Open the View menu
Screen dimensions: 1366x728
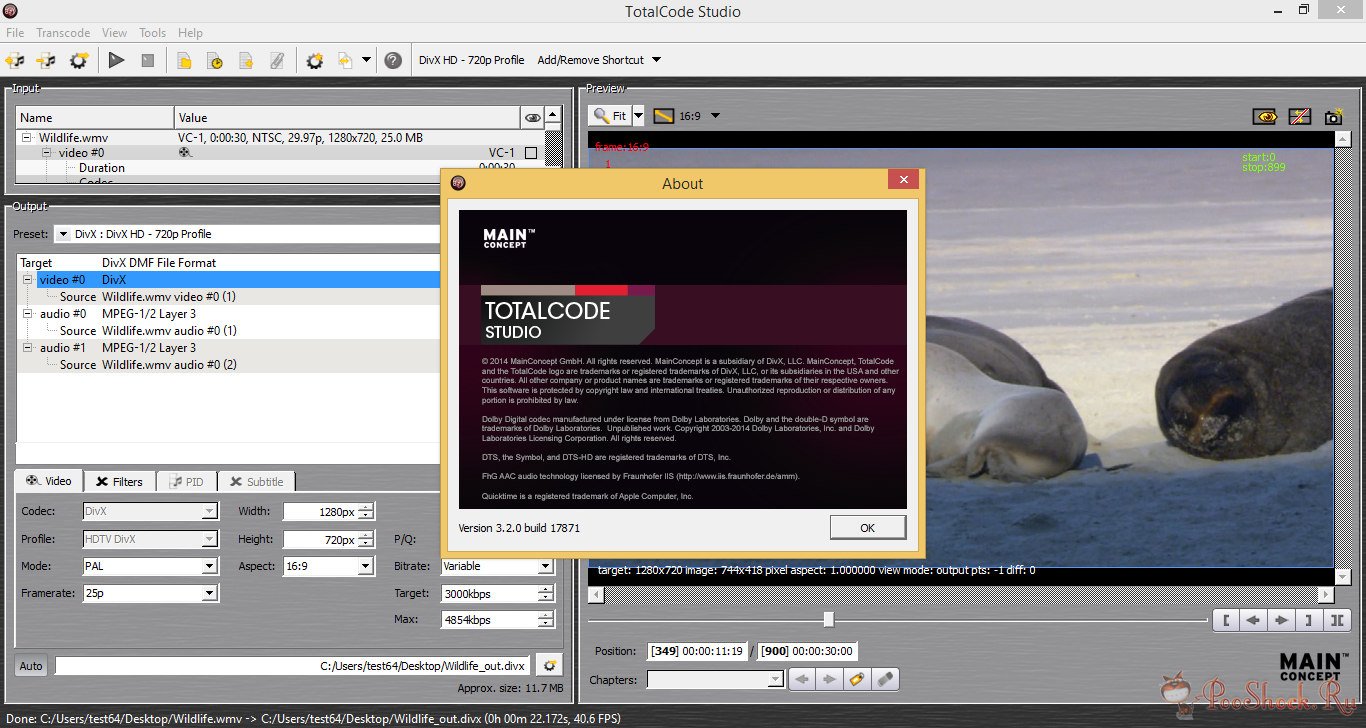click(x=115, y=33)
